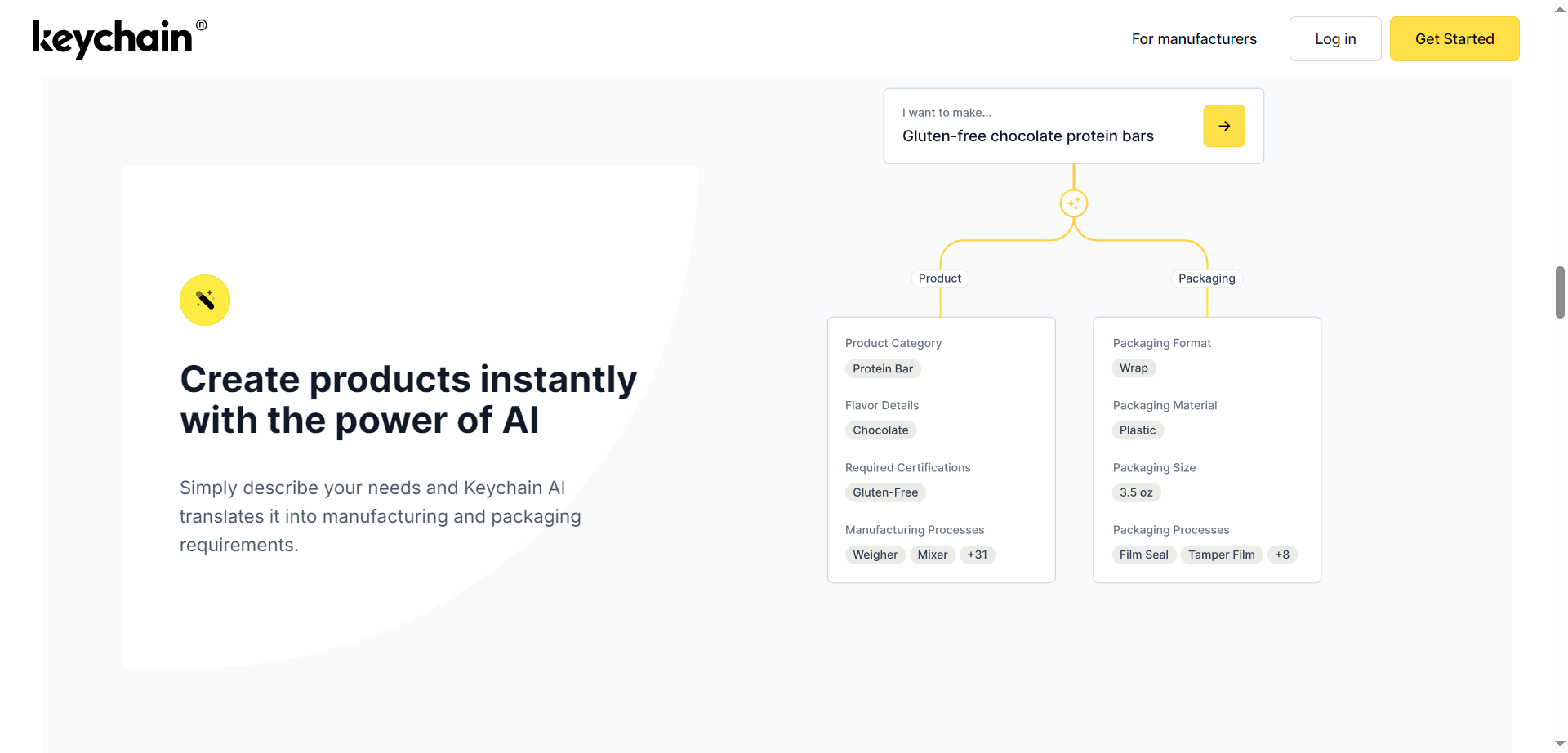Select the Gluten-Free certification chip

click(884, 492)
